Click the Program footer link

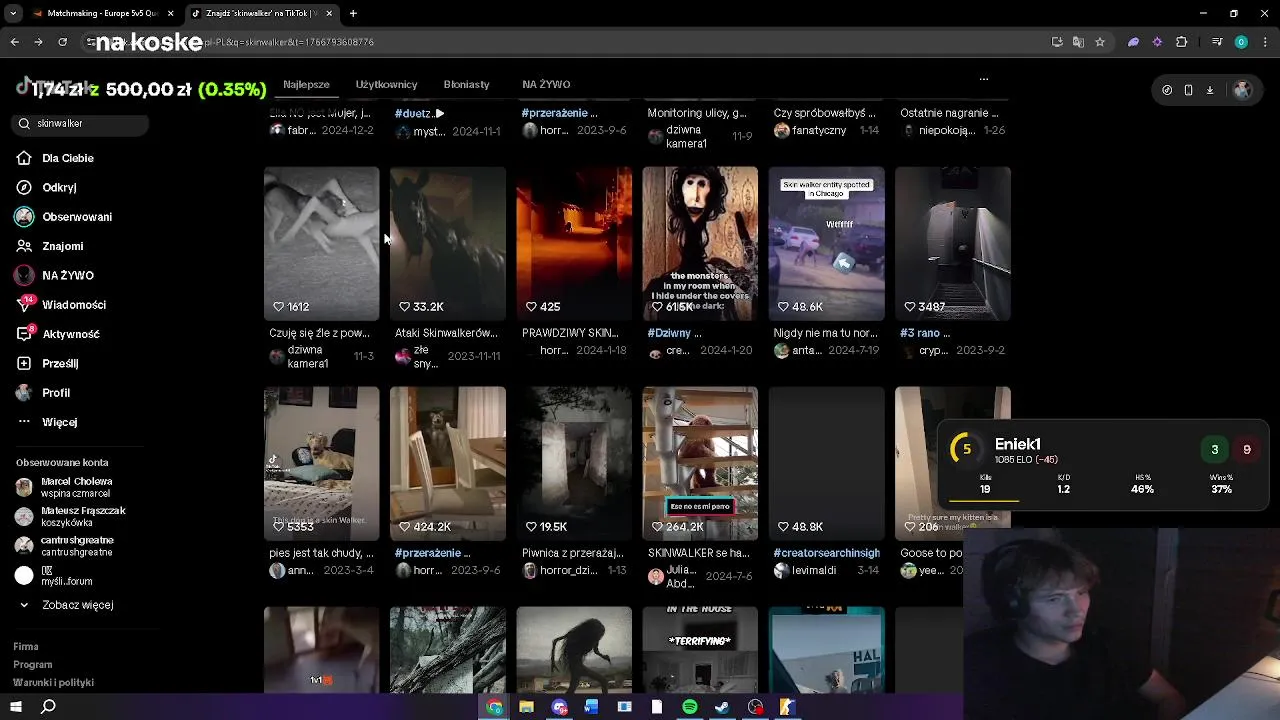33,665
